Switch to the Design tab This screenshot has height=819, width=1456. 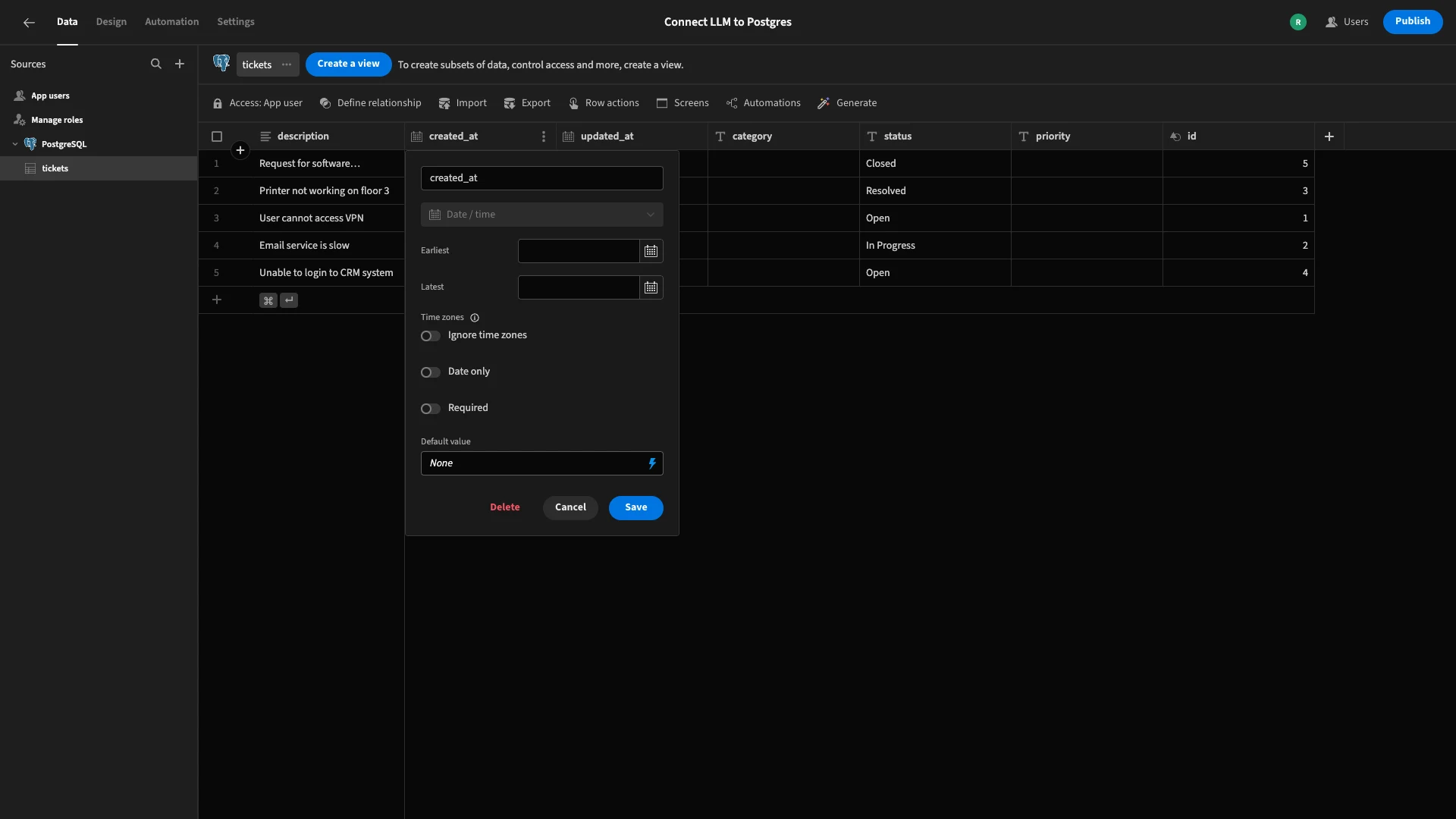point(111,22)
